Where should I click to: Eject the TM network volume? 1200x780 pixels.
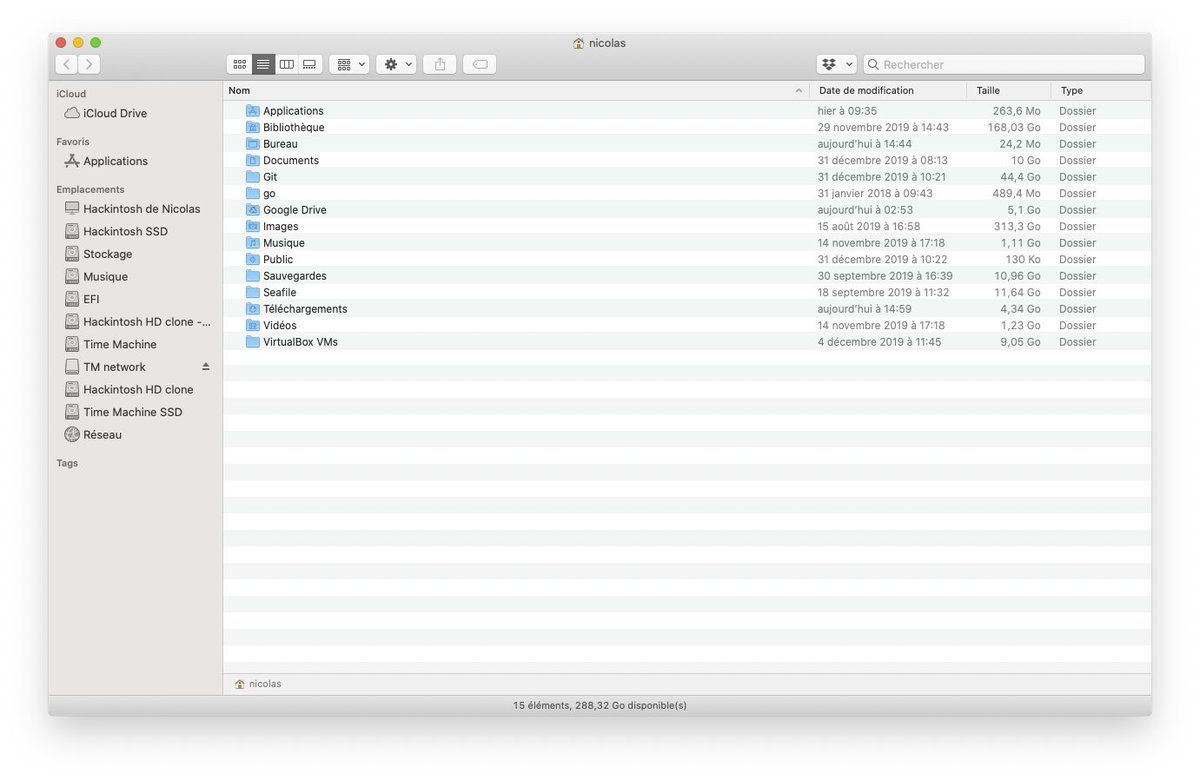[x=206, y=367]
